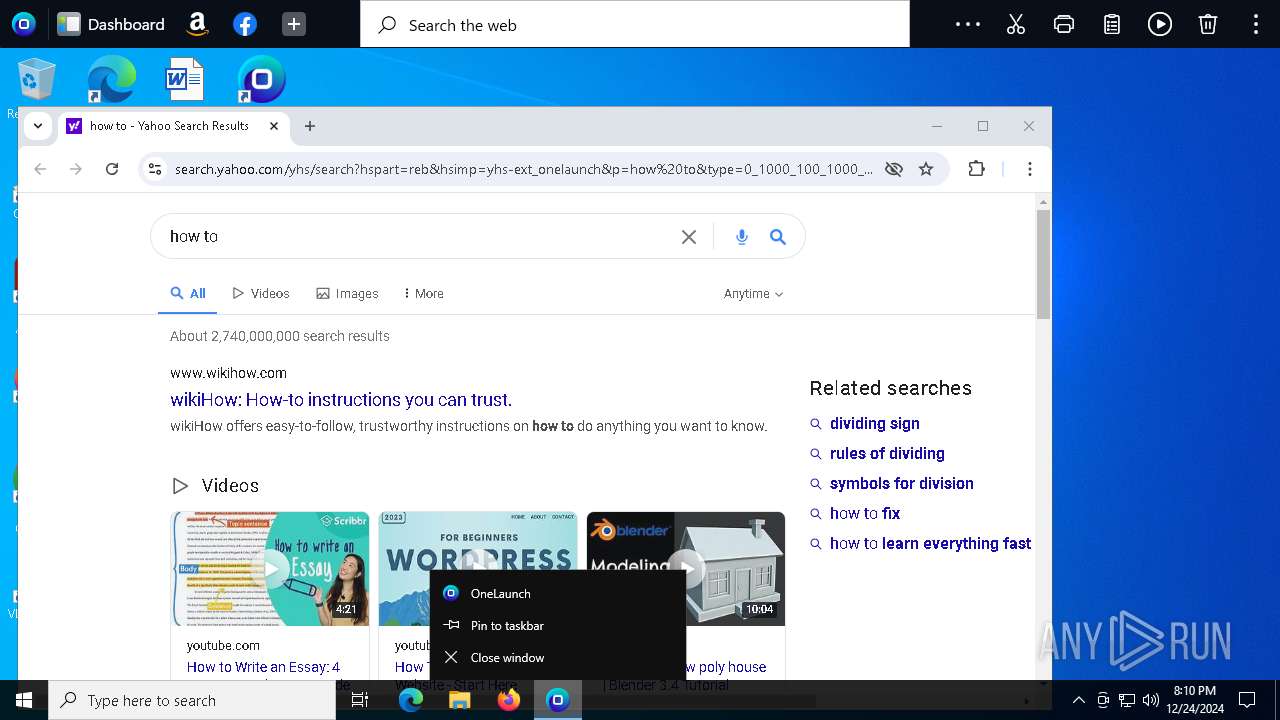
Task: Launch the OneLaunch desktop shortcut
Action: [261, 79]
